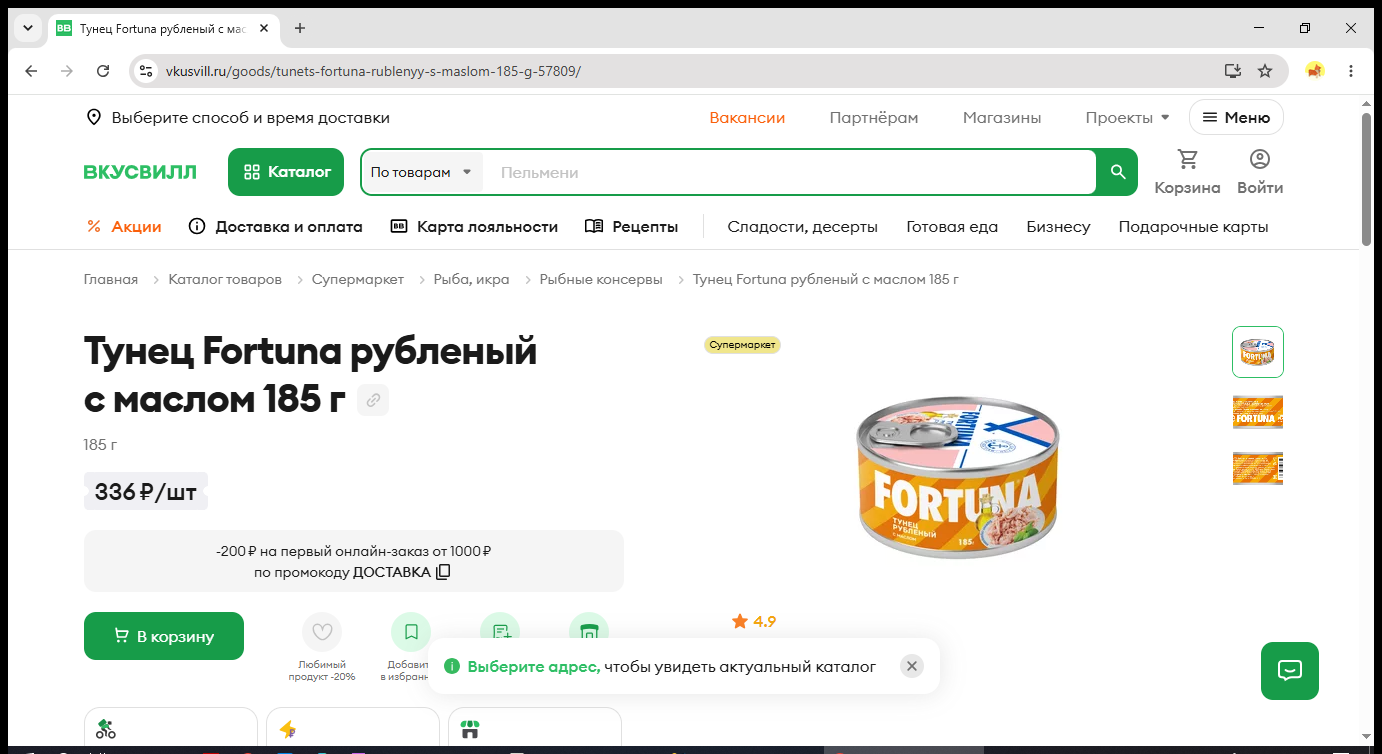Select the third product thumbnail
1382x754 pixels.
tap(1258, 469)
